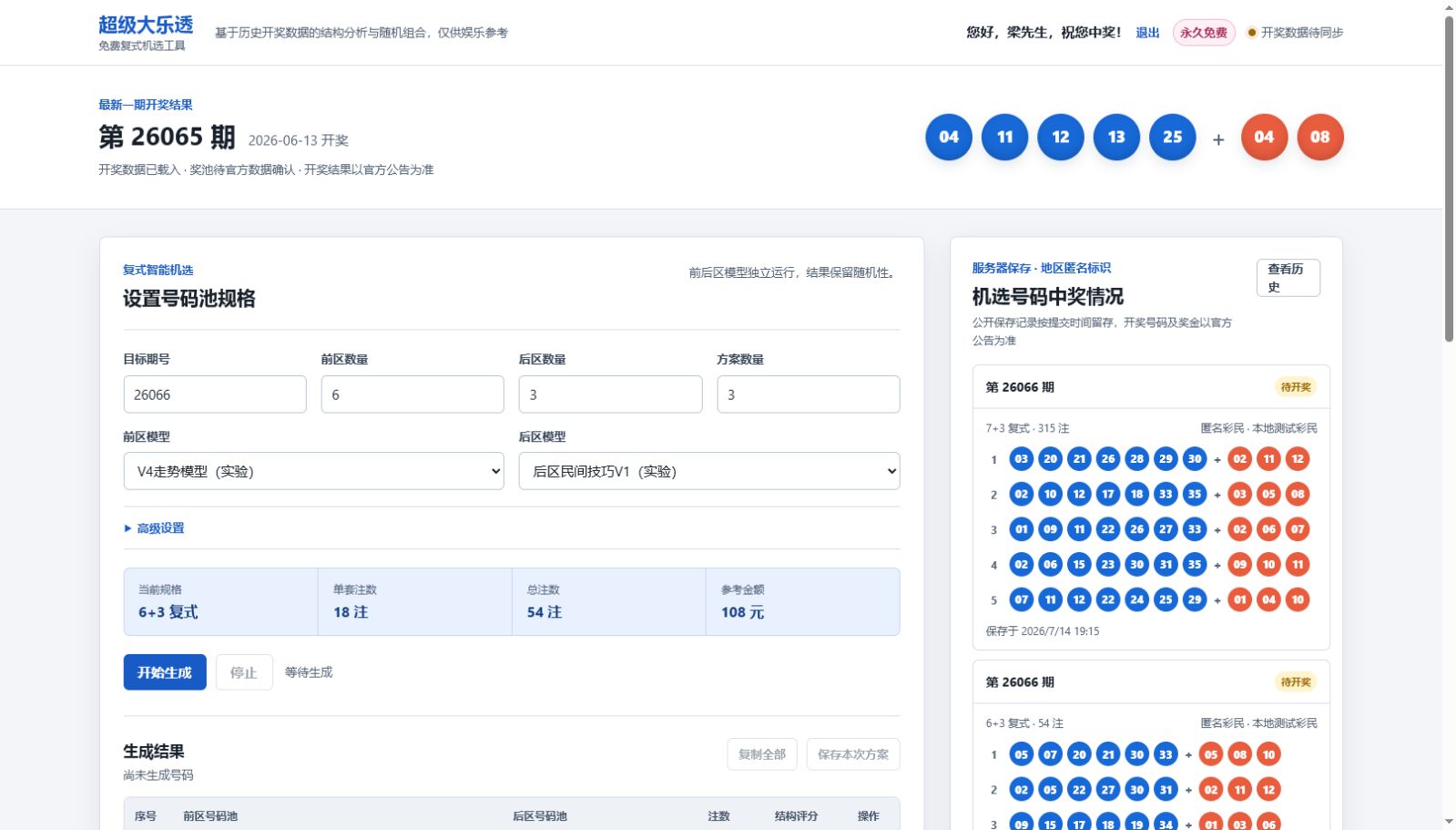Viewport: 1456px width, 830px height.
Task: Click the 开奖数据待同步 status indicator
Action: click(1295, 33)
